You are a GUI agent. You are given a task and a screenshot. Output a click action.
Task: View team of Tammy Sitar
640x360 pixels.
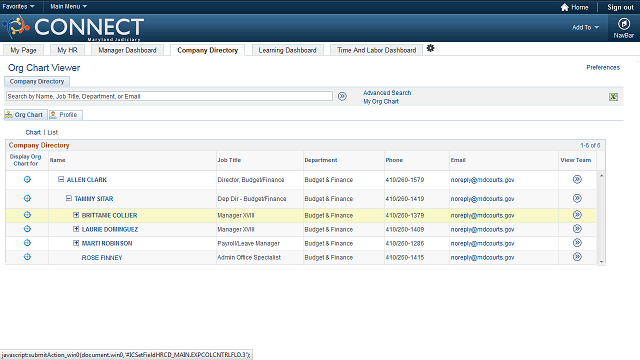577,198
